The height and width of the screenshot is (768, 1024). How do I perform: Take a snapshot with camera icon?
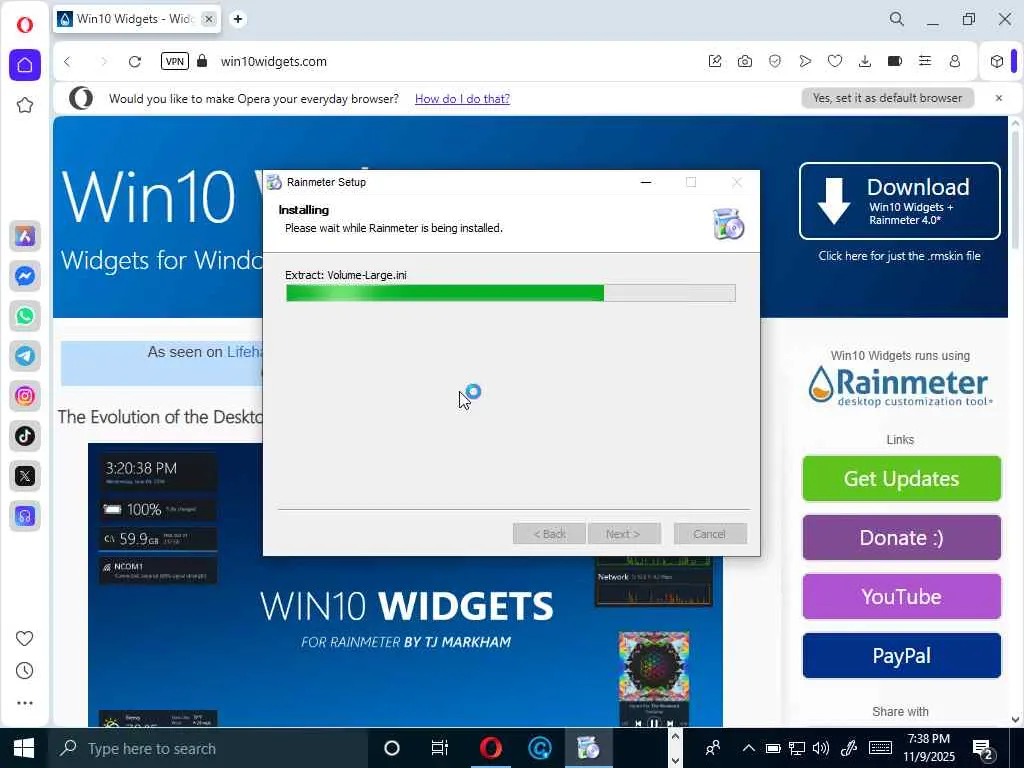[x=744, y=61]
